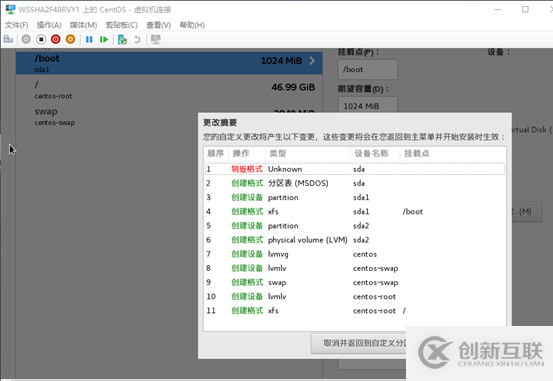Screen dimensions: 553x381
Task: Click 取消并返回到自定义分区 button
Action: coord(358,343)
